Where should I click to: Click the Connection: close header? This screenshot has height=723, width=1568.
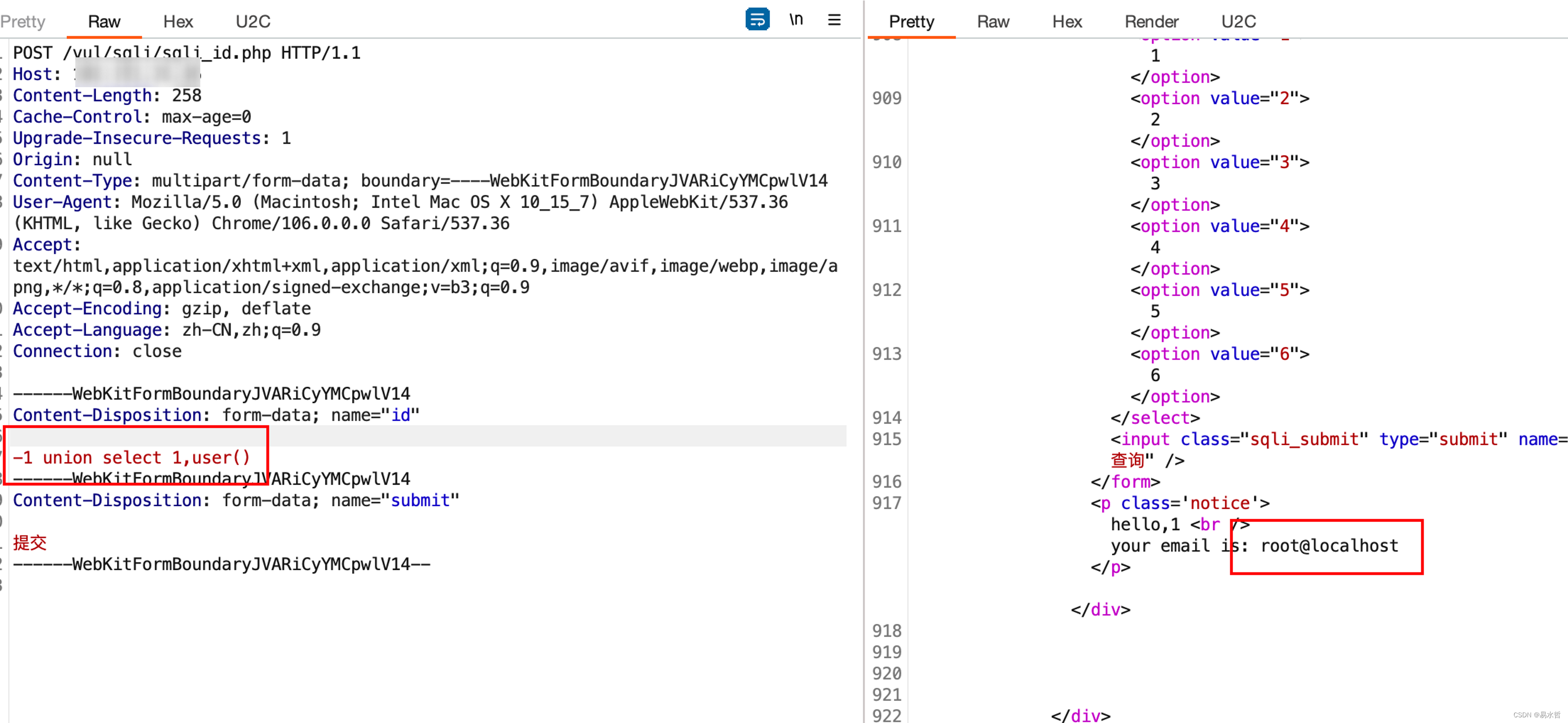tap(98, 351)
